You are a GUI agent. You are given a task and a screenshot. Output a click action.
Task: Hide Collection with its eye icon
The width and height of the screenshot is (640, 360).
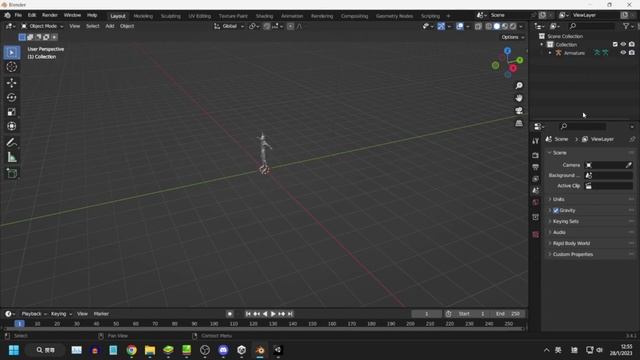pos(623,44)
